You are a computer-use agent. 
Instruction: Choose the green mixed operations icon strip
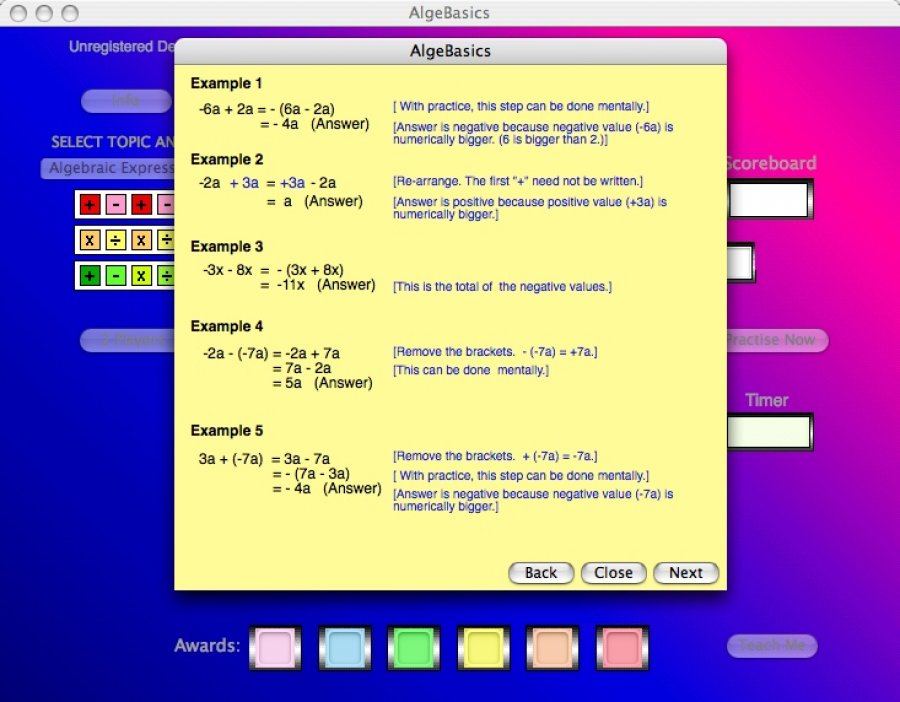tap(127, 275)
